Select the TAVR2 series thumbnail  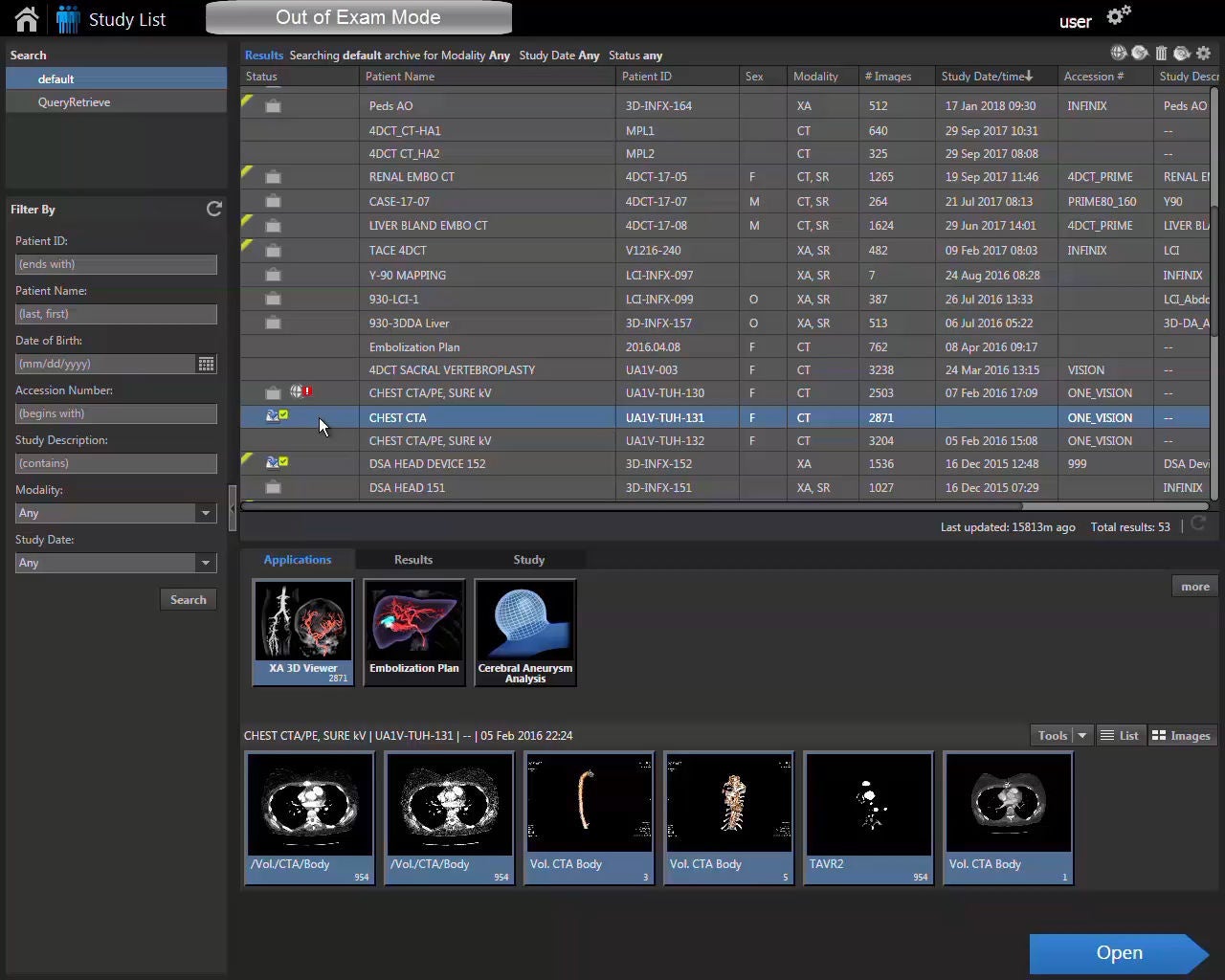[x=869, y=818]
